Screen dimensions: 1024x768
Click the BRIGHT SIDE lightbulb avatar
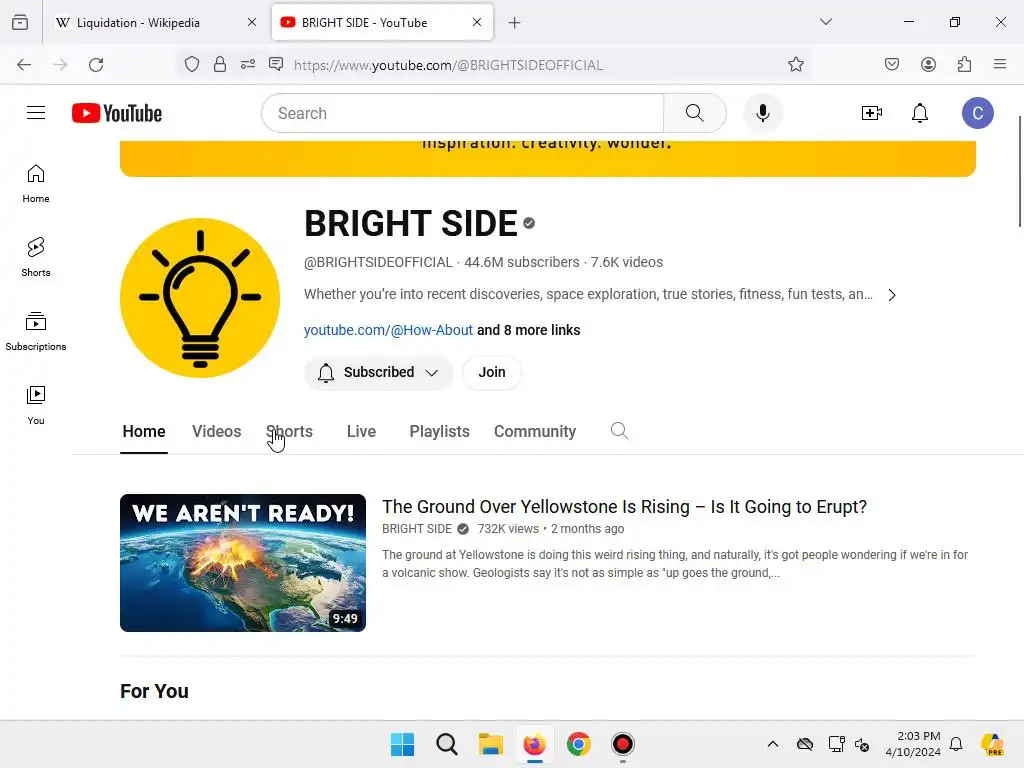pos(200,298)
